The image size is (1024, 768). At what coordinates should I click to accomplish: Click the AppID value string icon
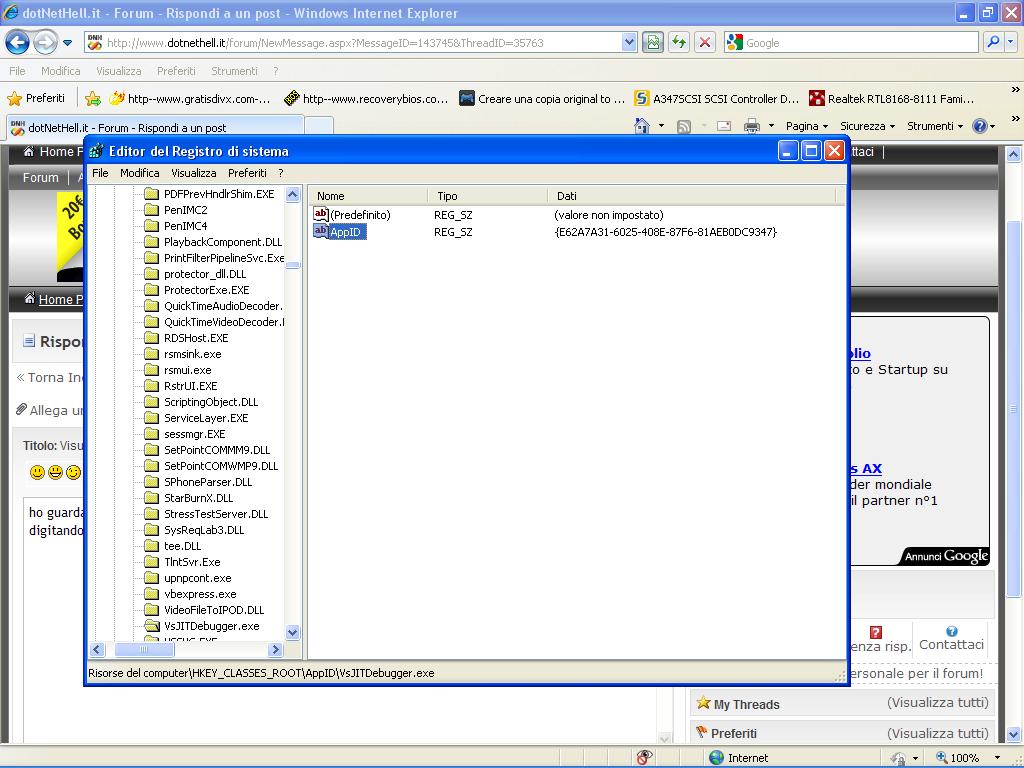coord(321,231)
